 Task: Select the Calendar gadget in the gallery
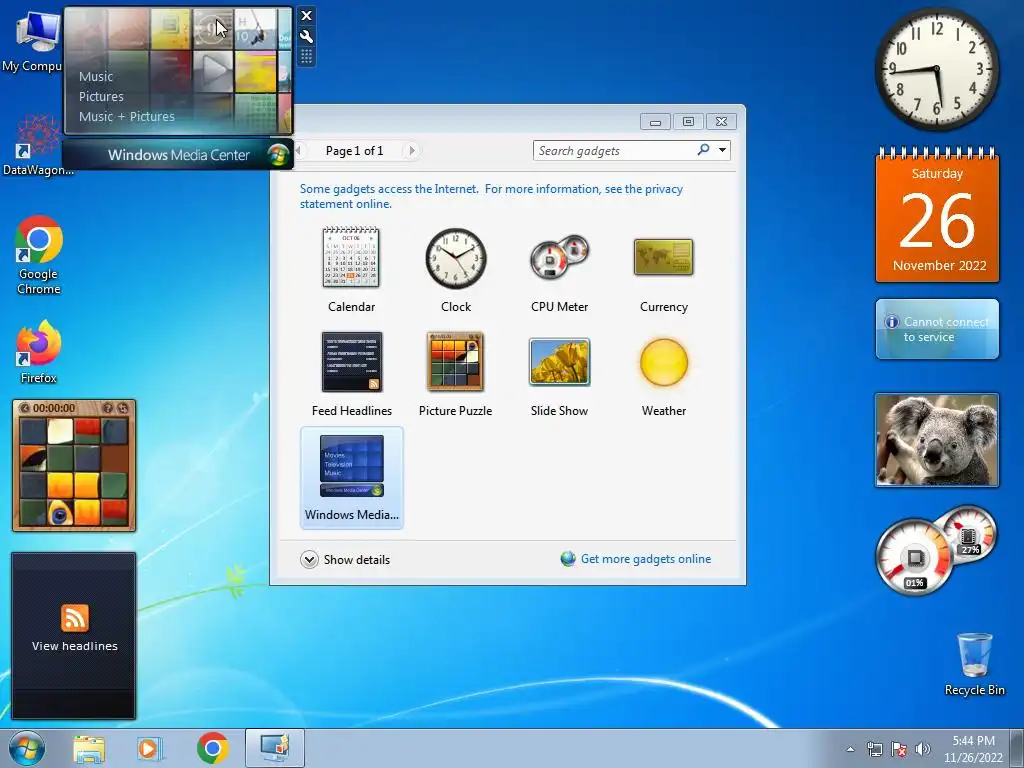pos(351,269)
